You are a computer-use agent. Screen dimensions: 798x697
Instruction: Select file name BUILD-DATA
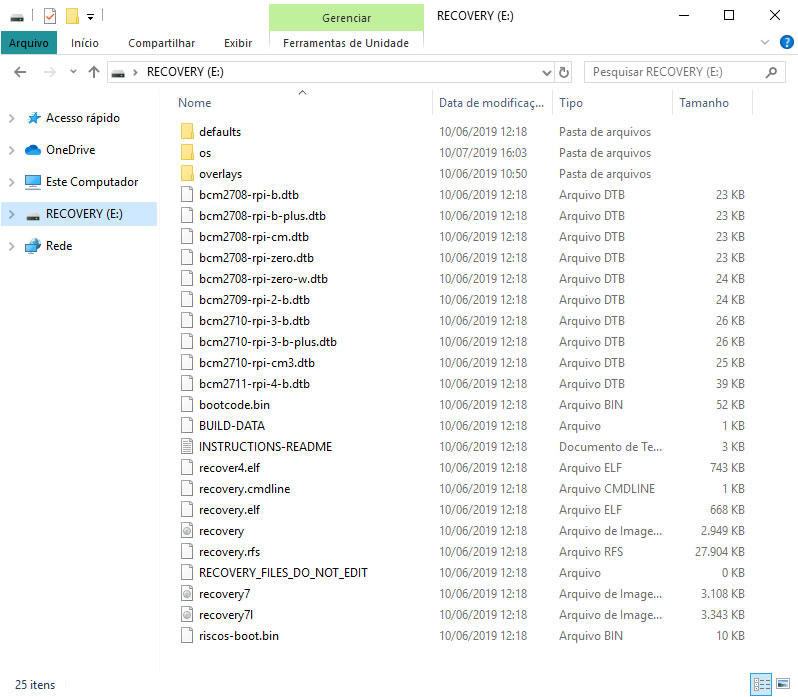coord(232,425)
